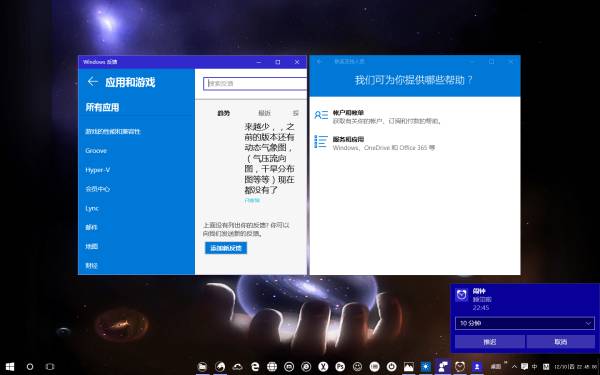The image size is (600, 375).
Task: Click 取消 to dismiss the alarm
Action: [560, 342]
